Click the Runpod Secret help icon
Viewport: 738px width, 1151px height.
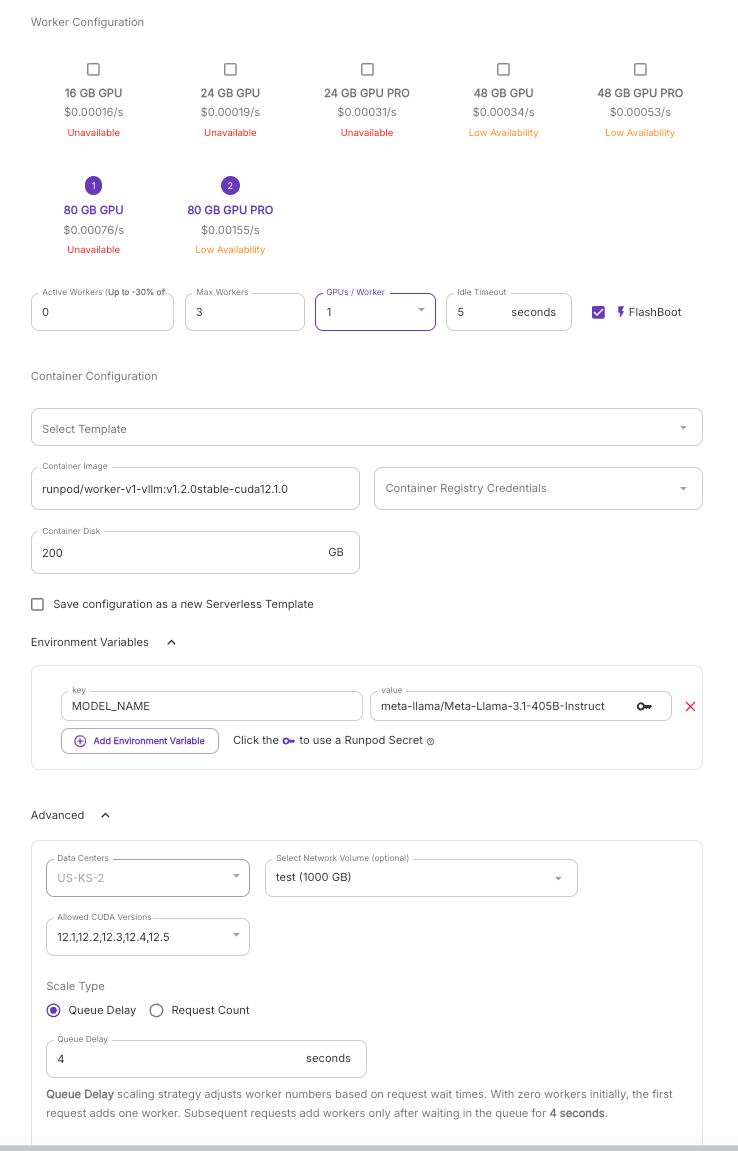pyautogui.click(x=431, y=742)
